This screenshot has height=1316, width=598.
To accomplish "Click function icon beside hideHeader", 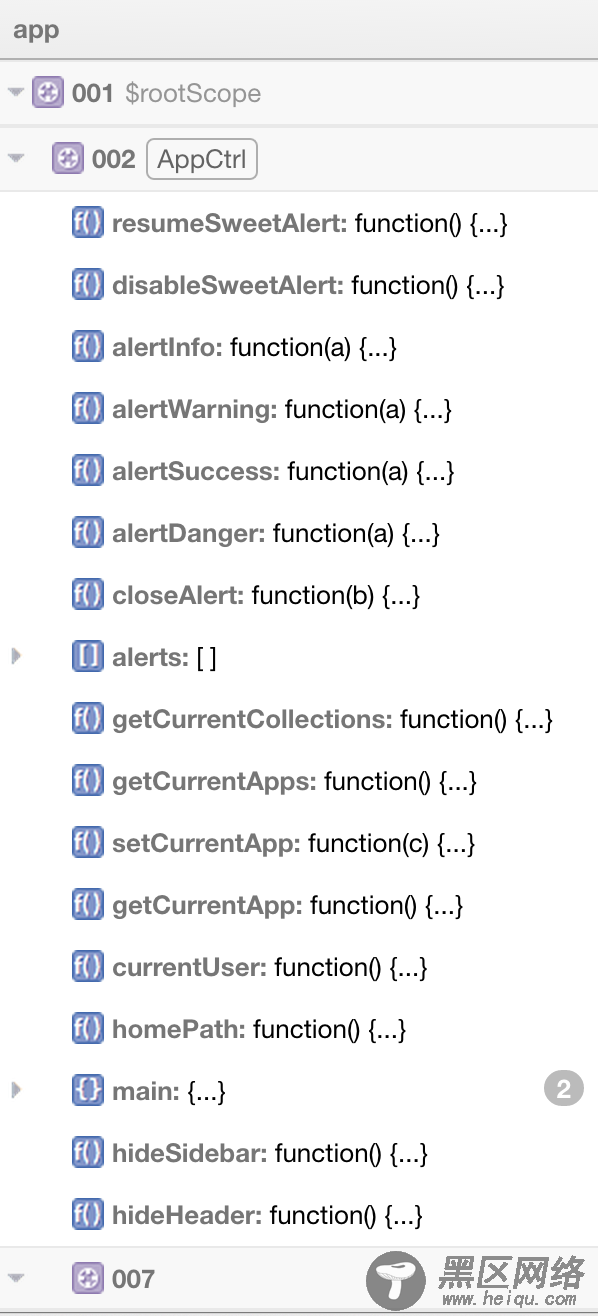I will pos(88,1215).
